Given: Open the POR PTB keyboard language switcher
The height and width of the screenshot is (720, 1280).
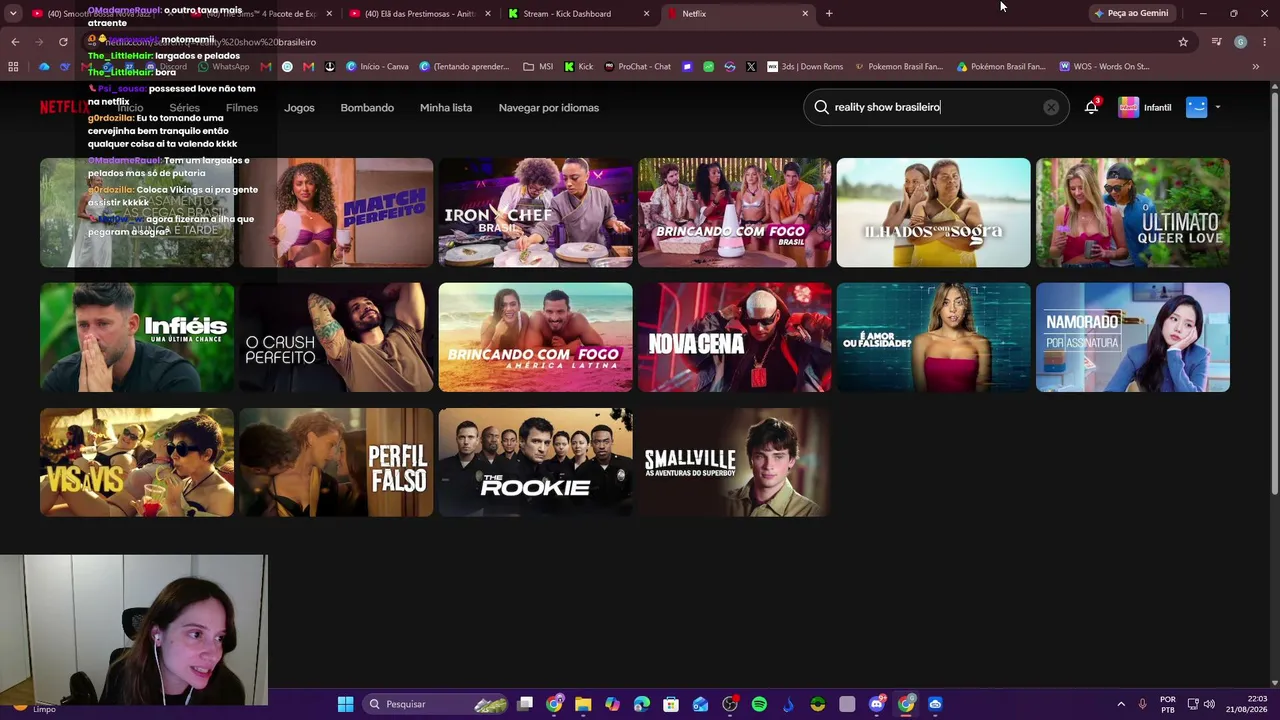Looking at the screenshot, I should pos(1168,704).
